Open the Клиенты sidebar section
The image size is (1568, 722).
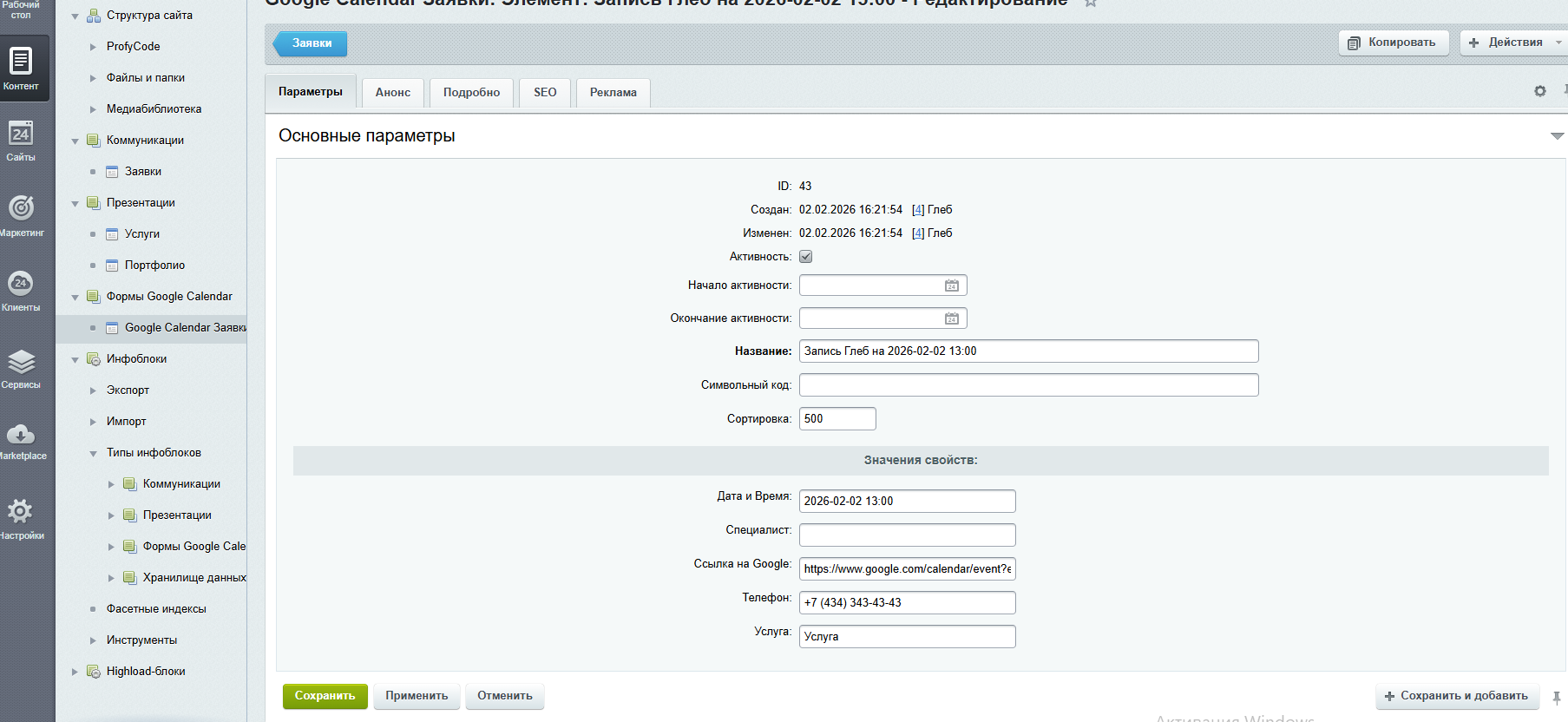(21, 290)
